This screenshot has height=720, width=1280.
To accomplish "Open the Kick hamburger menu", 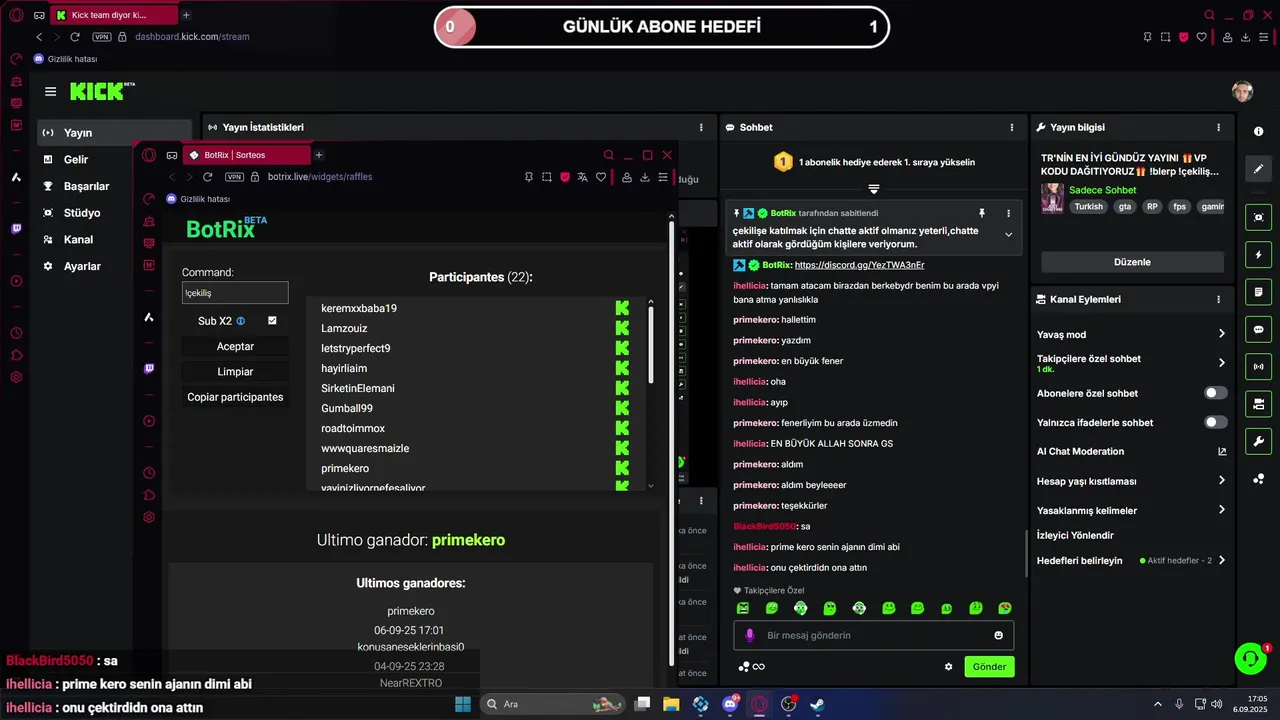I will 50,92.
